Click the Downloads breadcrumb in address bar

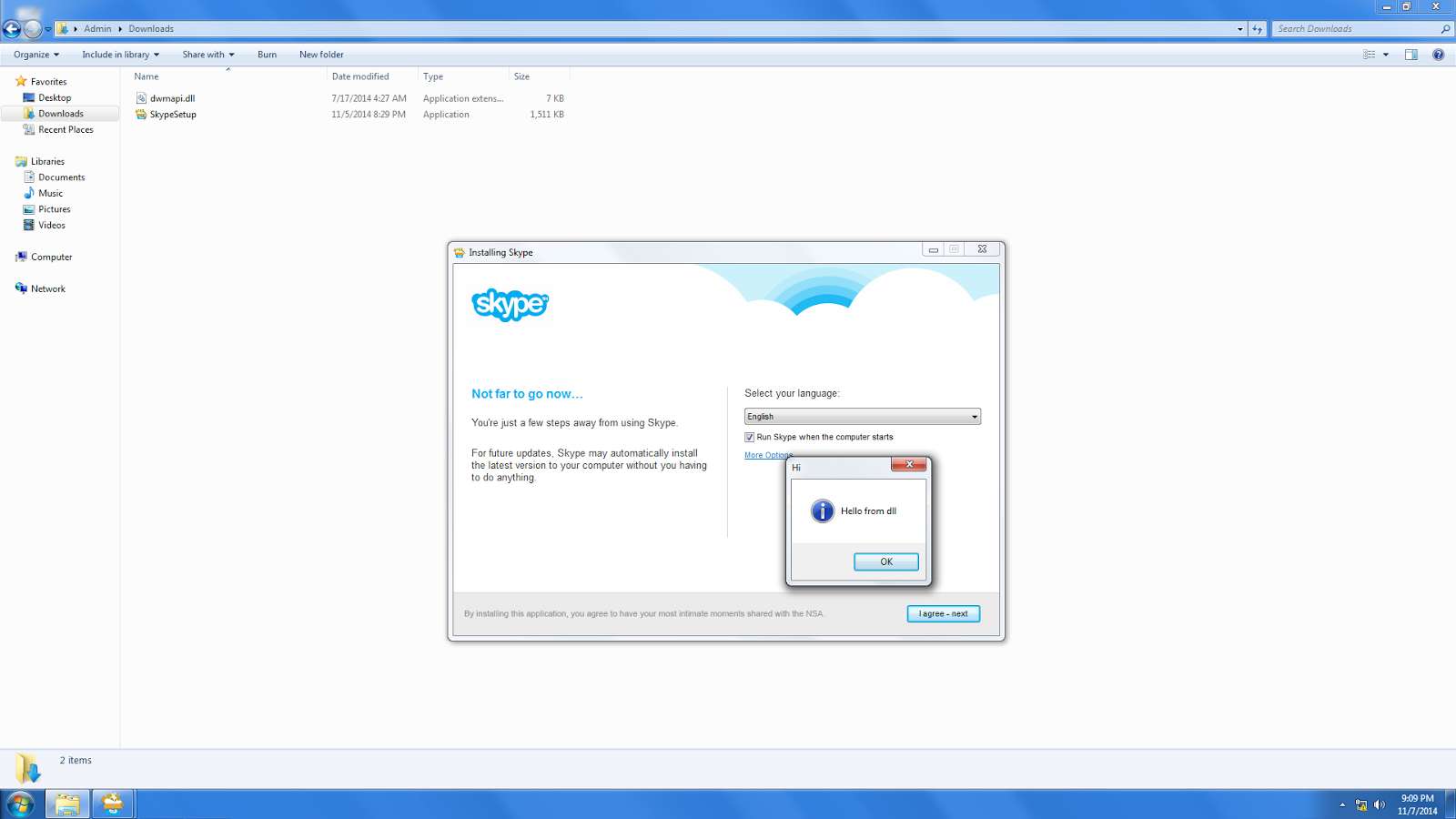click(x=151, y=29)
